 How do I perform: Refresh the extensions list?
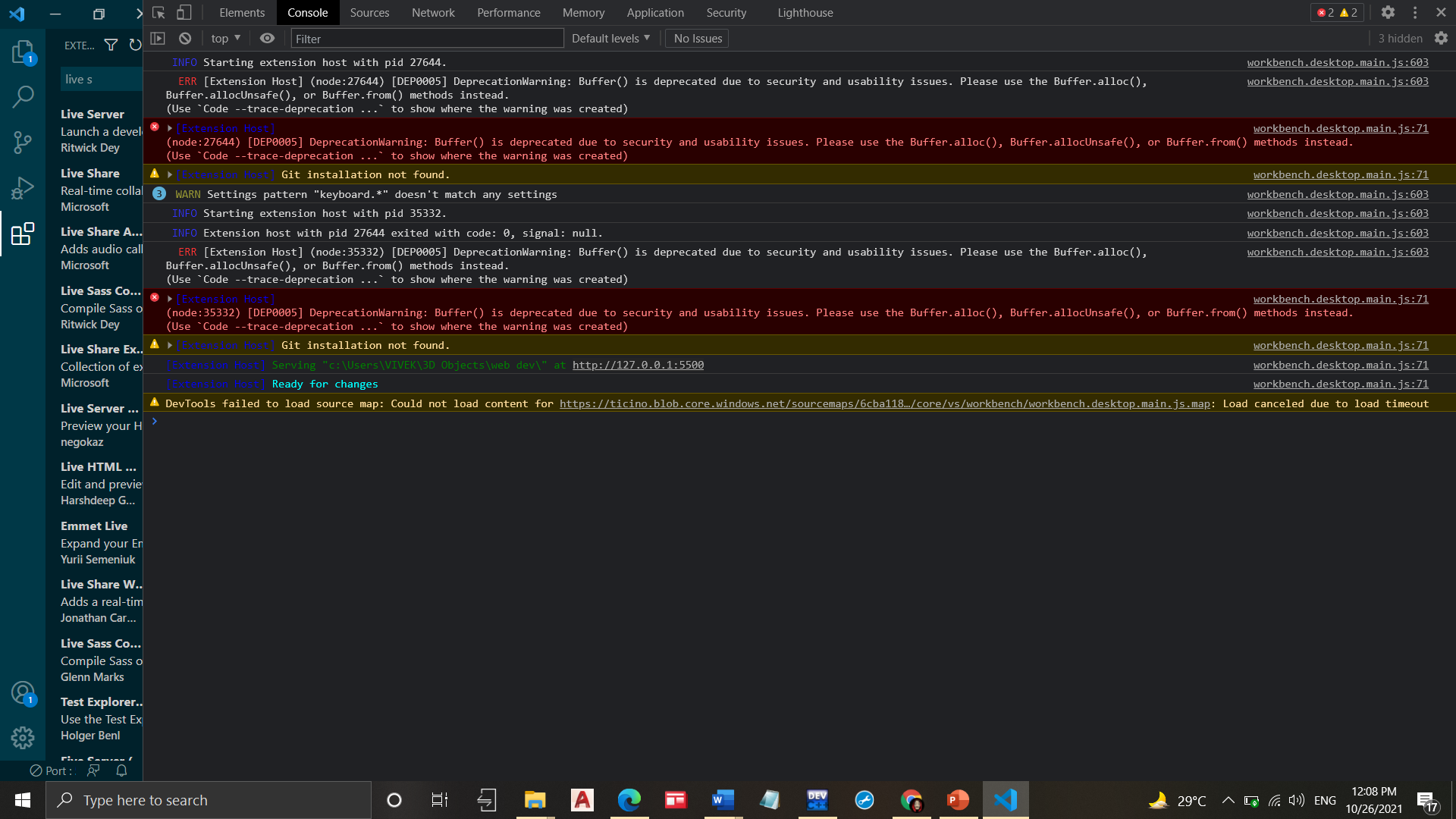pos(136,45)
